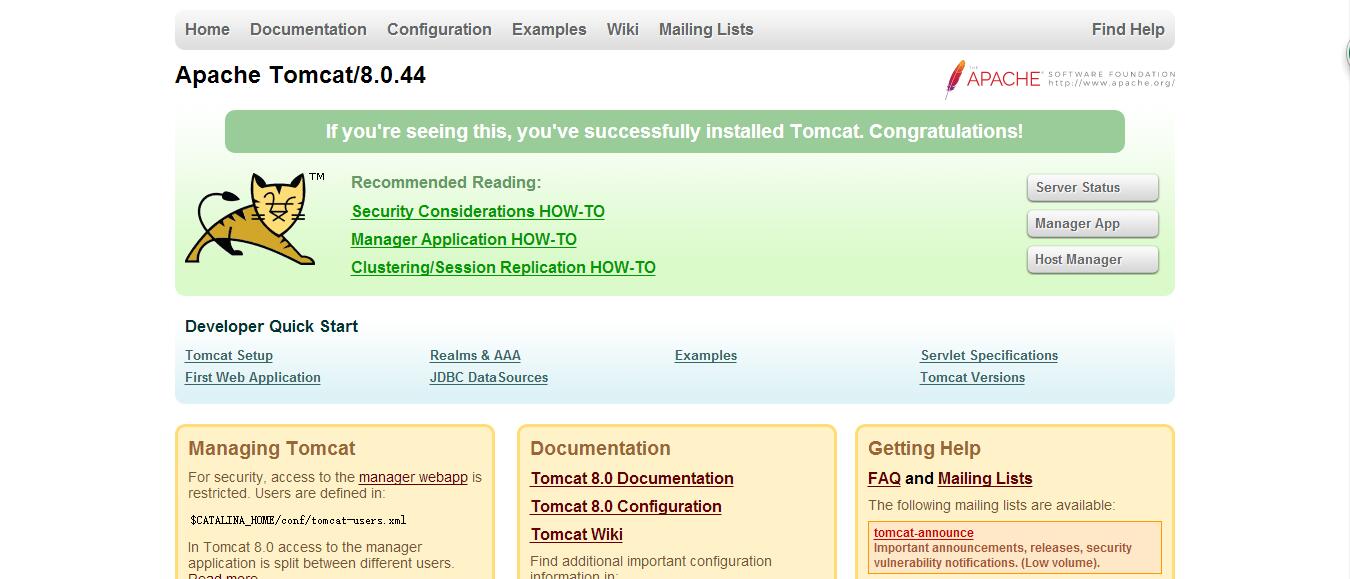This screenshot has width=1350, height=579.
Task: Open Examples link under Developer Quick Start
Action: (706, 356)
